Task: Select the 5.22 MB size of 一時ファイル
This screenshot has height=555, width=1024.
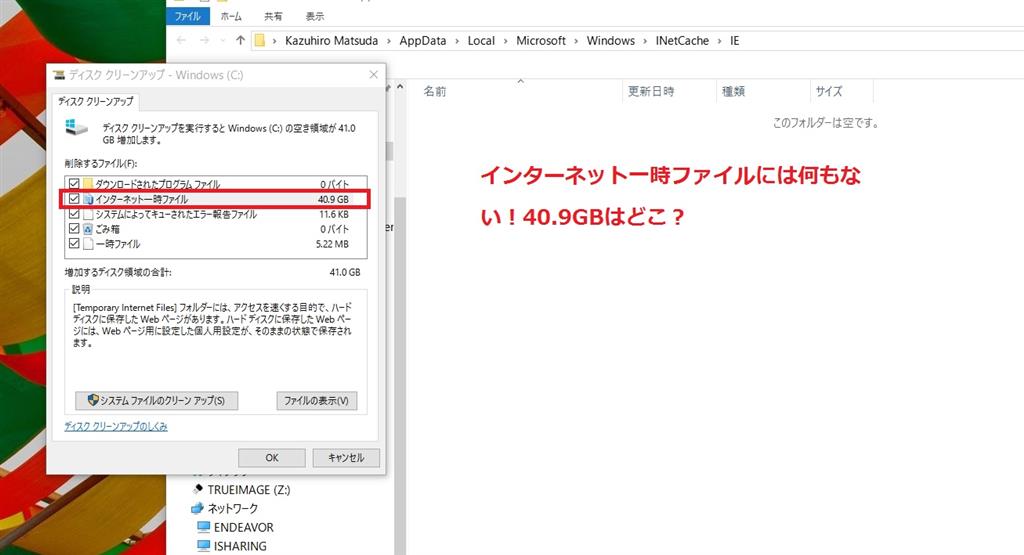Action: click(x=332, y=244)
